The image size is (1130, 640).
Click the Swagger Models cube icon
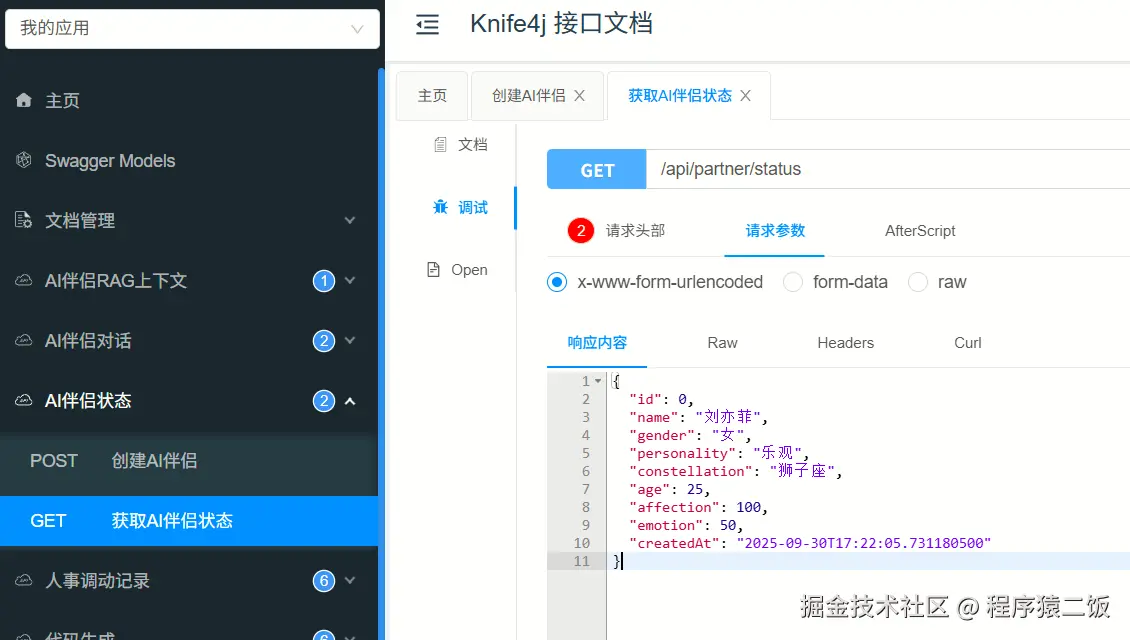point(24,160)
